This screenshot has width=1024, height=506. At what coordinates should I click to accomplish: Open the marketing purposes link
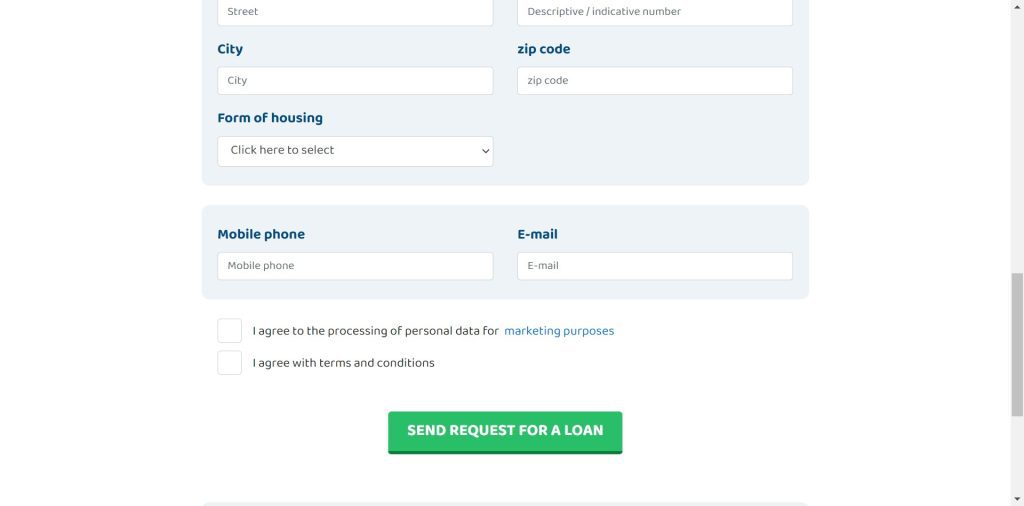(559, 331)
